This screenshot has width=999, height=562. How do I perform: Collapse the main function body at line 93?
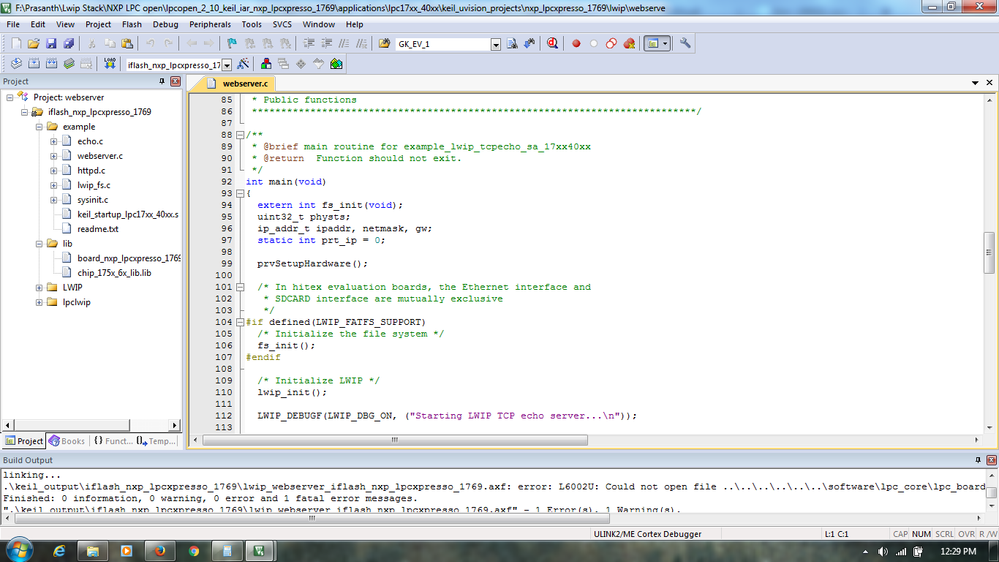click(x=240, y=193)
